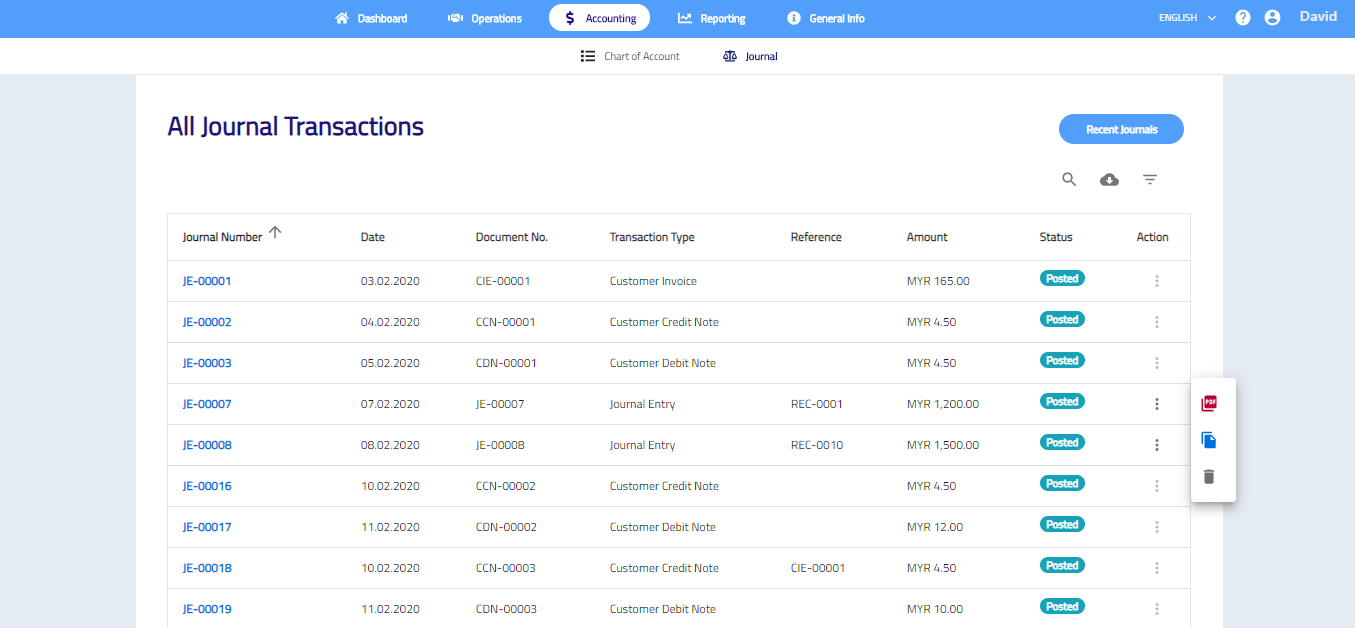
Task: Open journal link JE-00018
Action: tap(207, 568)
